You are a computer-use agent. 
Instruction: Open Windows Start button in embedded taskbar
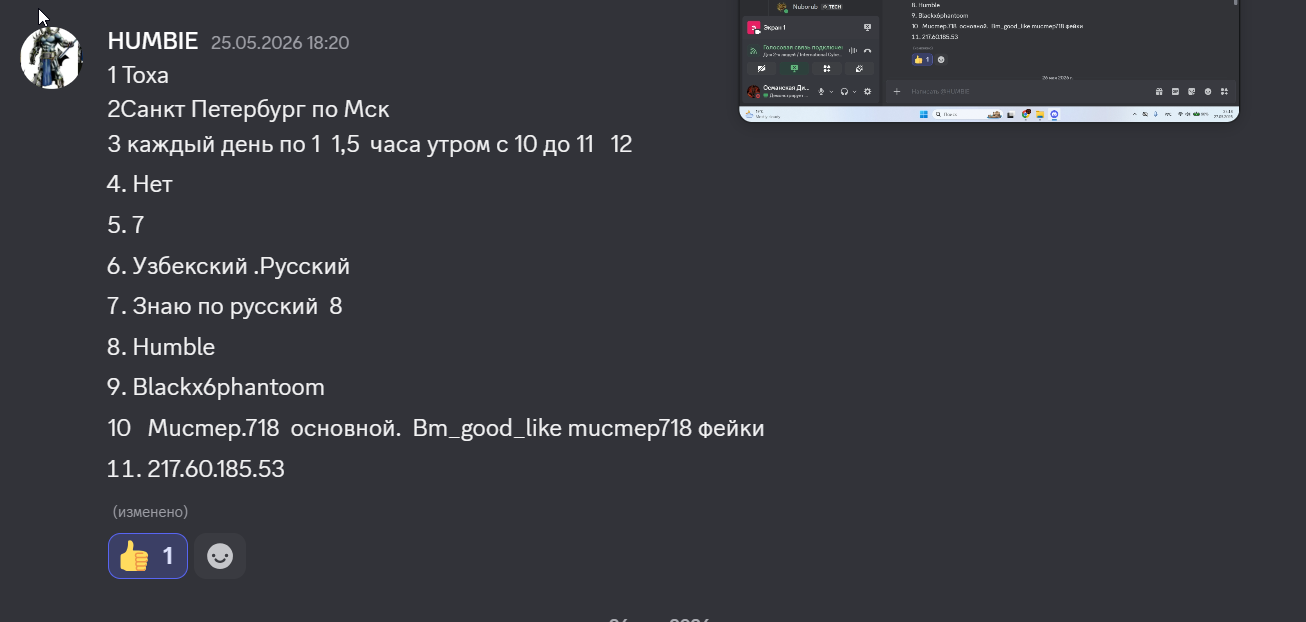pos(924,114)
